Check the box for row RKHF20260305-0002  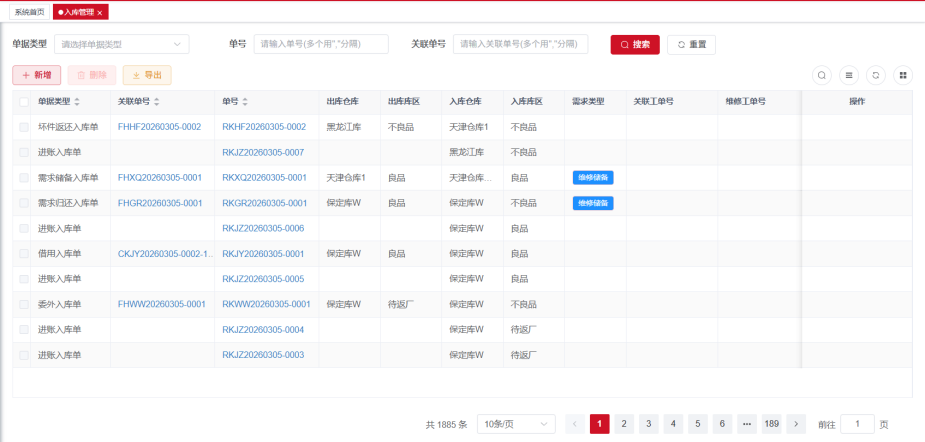pos(24,127)
